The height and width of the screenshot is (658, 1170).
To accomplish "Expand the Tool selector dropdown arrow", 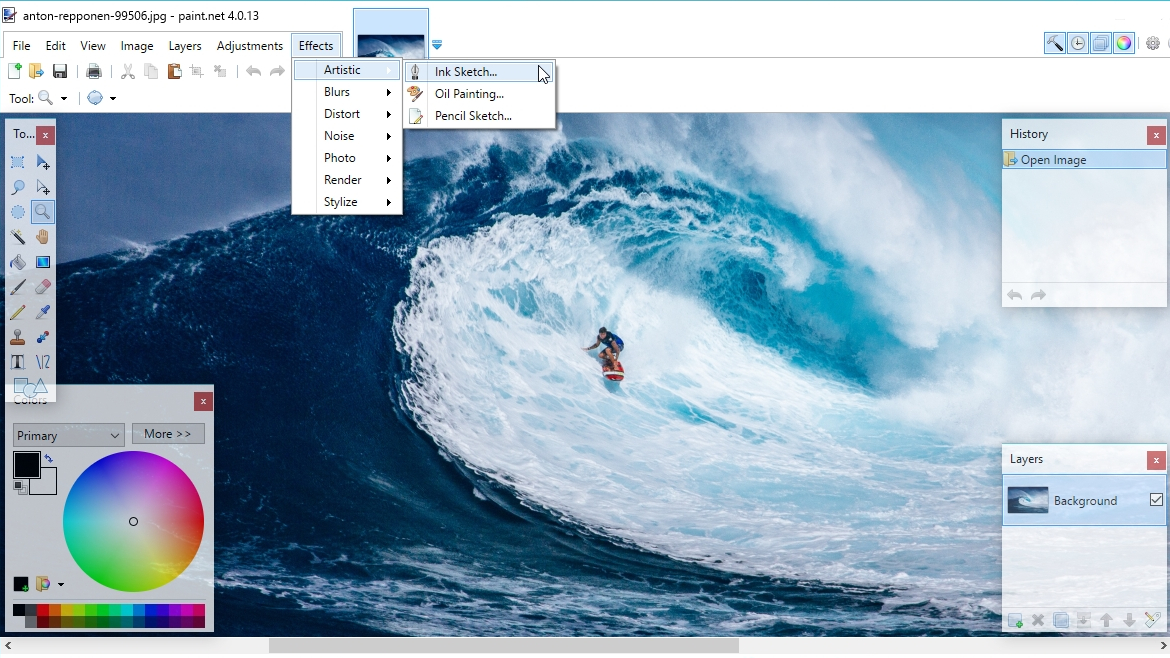I will coord(65,97).
